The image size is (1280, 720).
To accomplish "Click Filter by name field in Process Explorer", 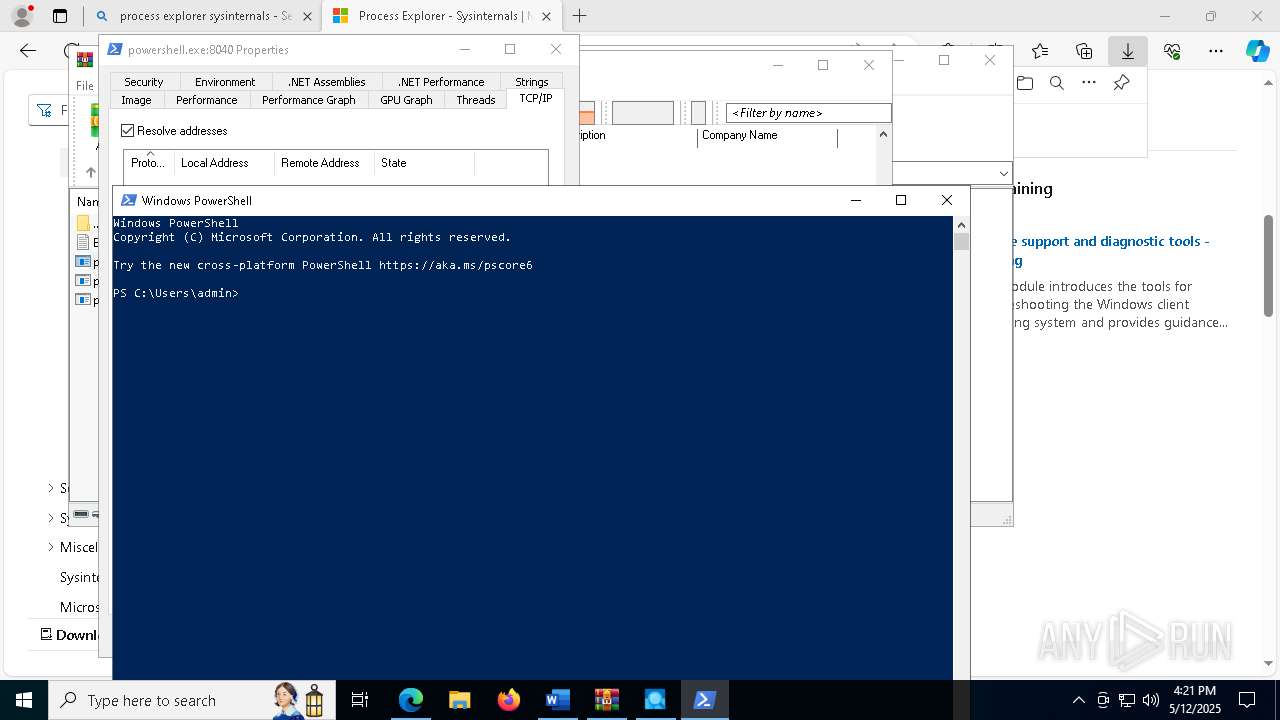I will click(x=808, y=113).
